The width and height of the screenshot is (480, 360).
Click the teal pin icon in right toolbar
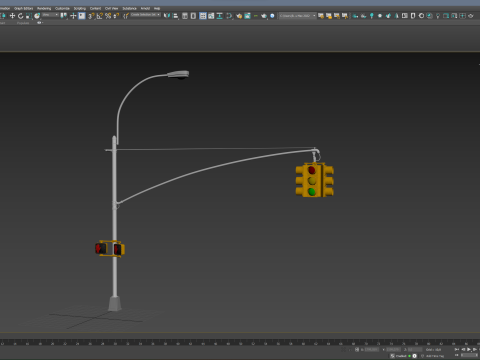[372, 16]
